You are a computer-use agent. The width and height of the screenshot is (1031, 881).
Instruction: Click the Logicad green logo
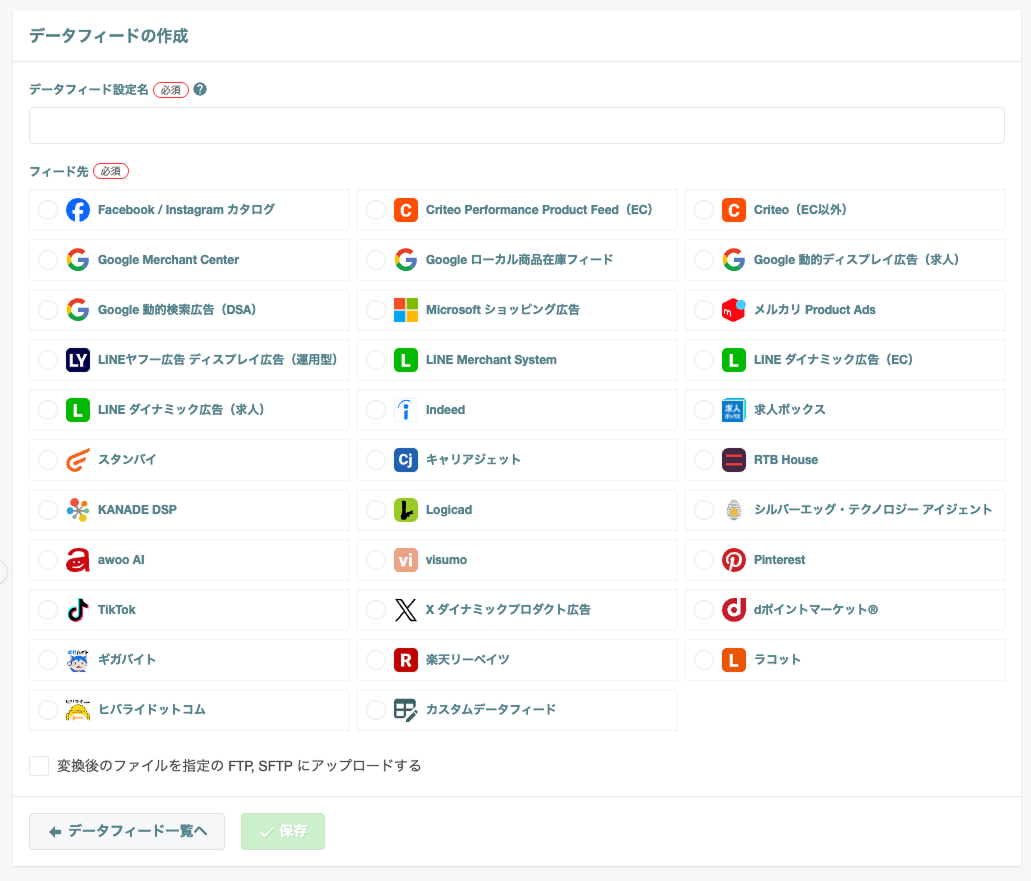click(406, 510)
